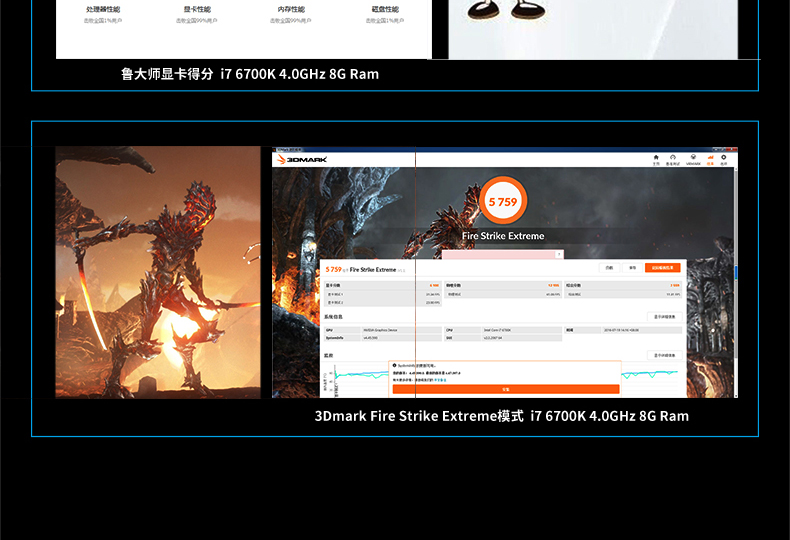Click the Load button beside Save
Viewport: 790px width, 540px height.
tap(610, 267)
